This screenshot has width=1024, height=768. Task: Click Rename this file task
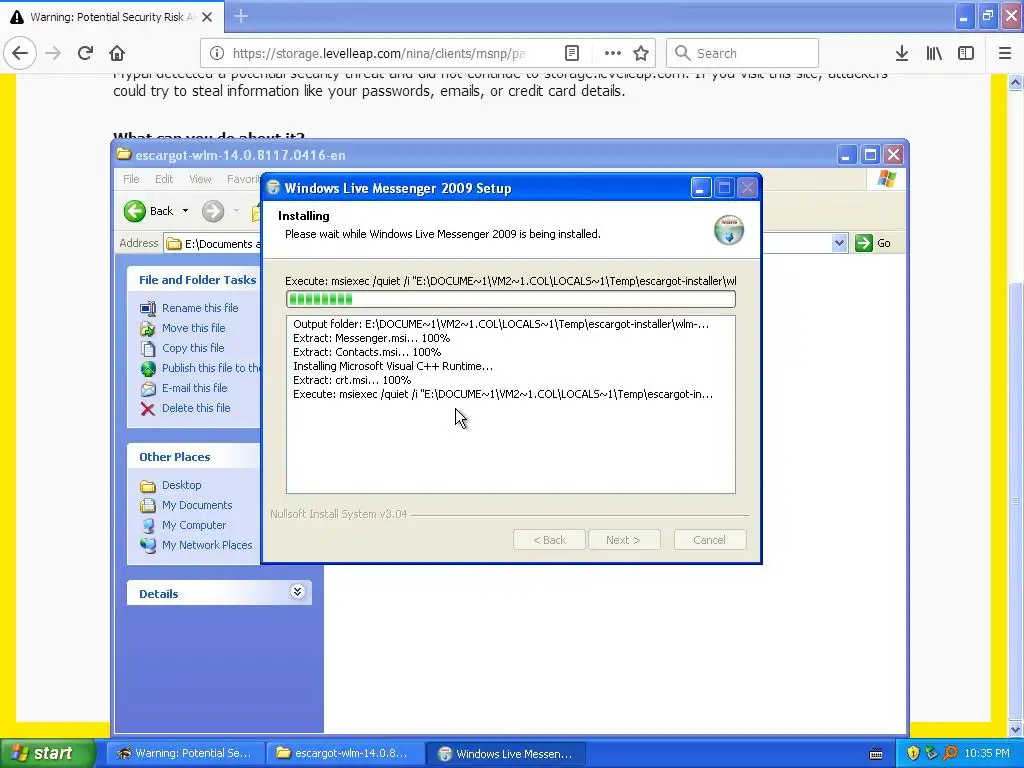tap(200, 308)
